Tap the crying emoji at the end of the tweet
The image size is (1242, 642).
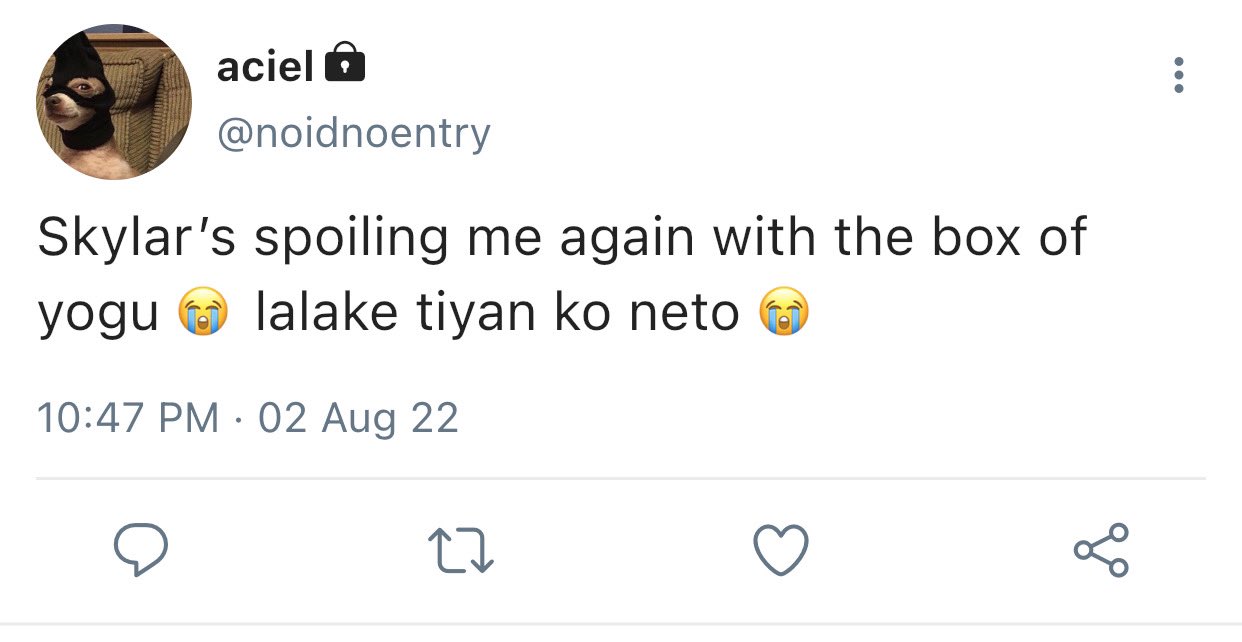tap(783, 314)
